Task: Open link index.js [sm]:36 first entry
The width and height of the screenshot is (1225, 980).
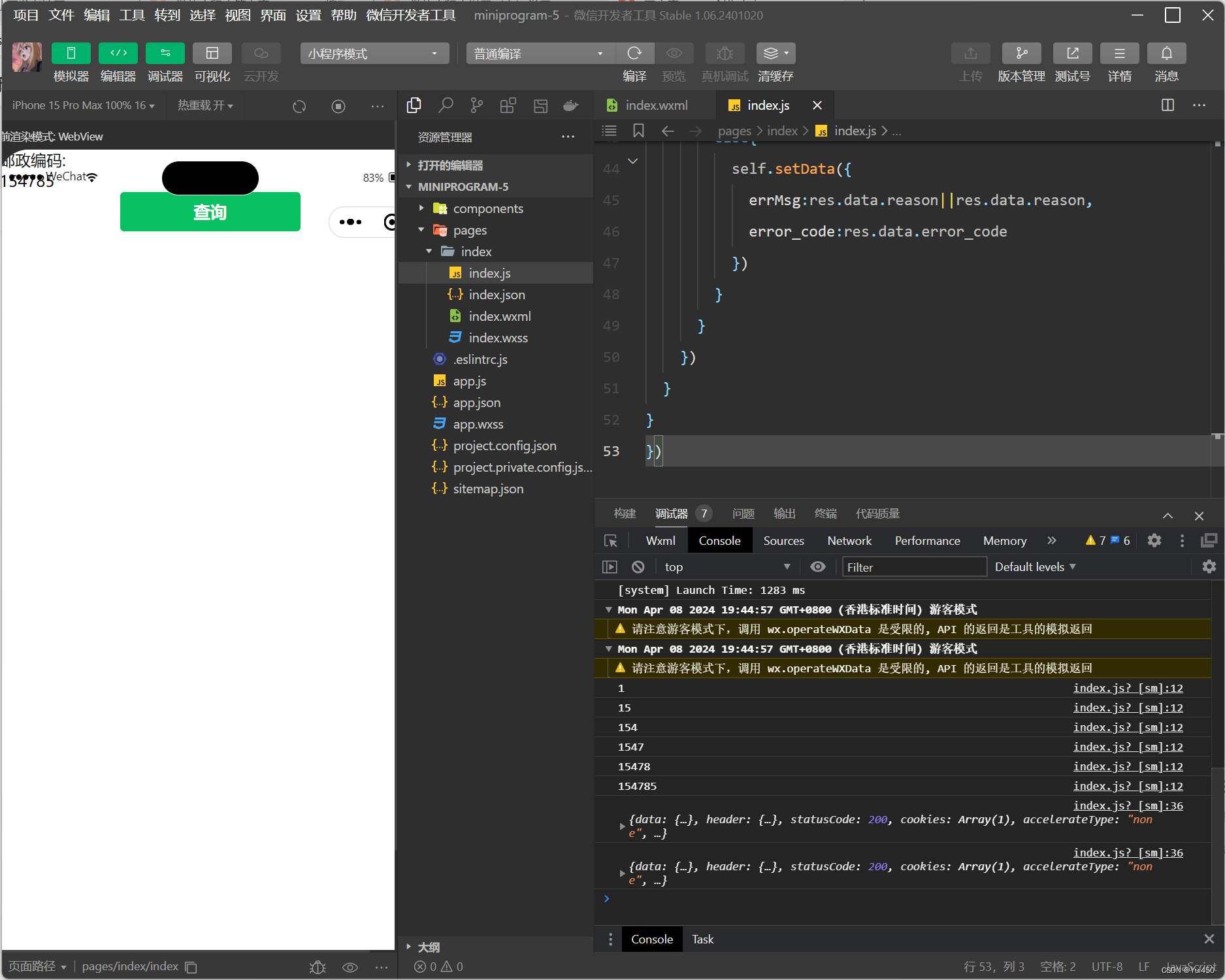Action: click(1128, 806)
